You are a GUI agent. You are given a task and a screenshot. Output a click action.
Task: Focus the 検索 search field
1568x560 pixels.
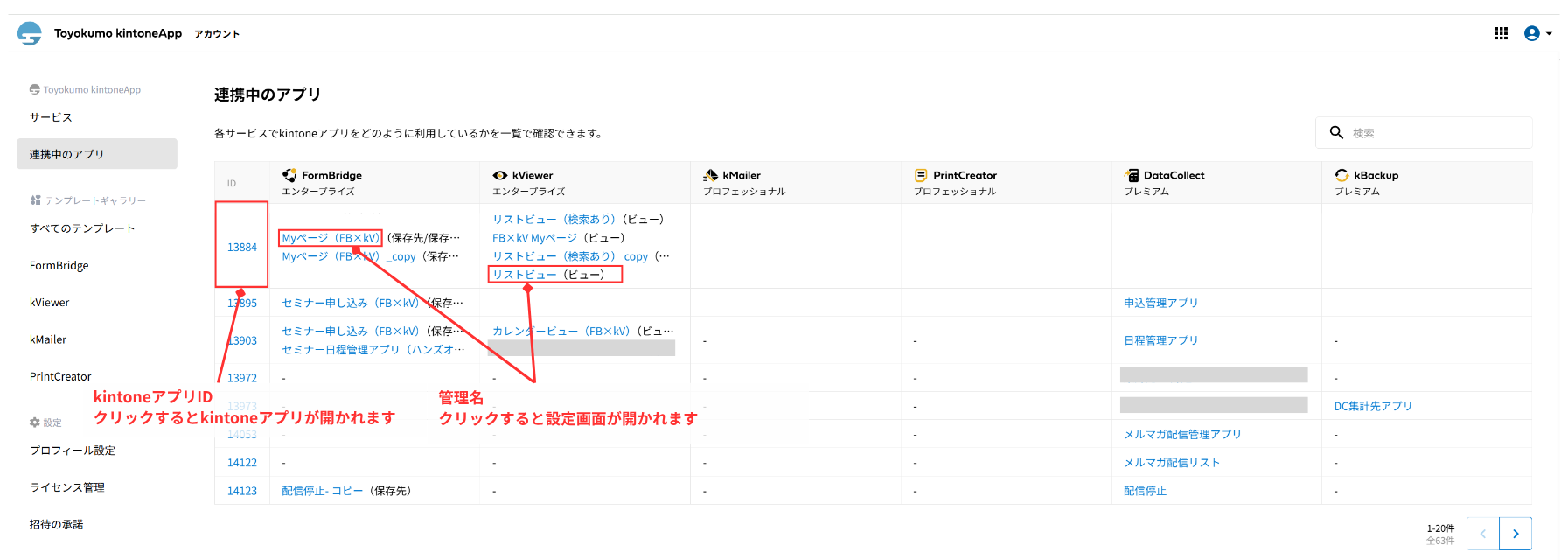tap(1424, 132)
